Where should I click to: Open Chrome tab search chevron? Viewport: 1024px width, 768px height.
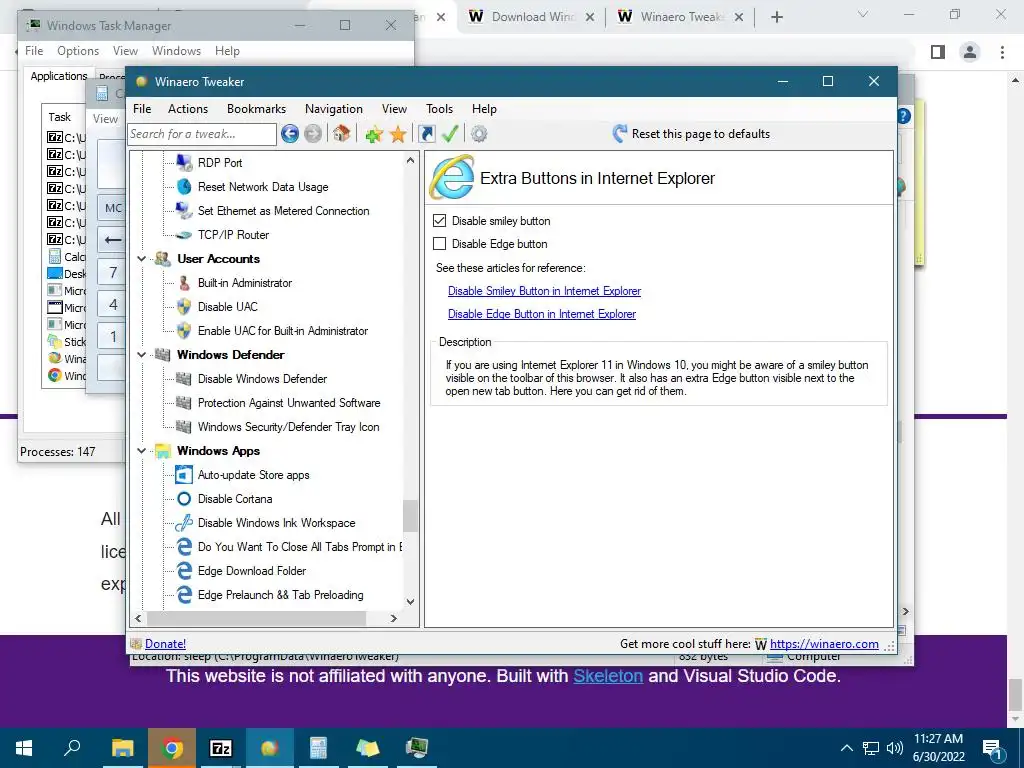click(x=863, y=14)
